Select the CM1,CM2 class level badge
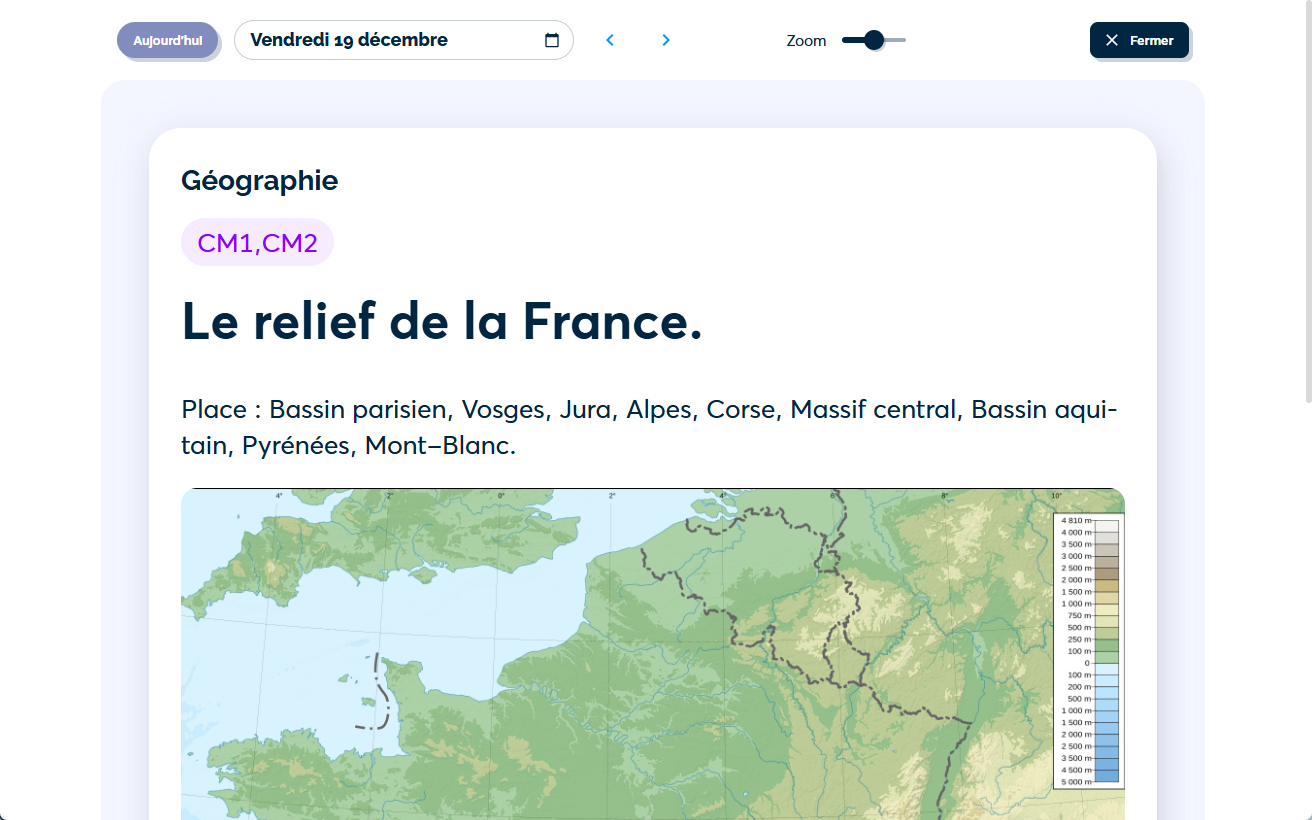The width and height of the screenshot is (1312, 820). click(x=257, y=242)
